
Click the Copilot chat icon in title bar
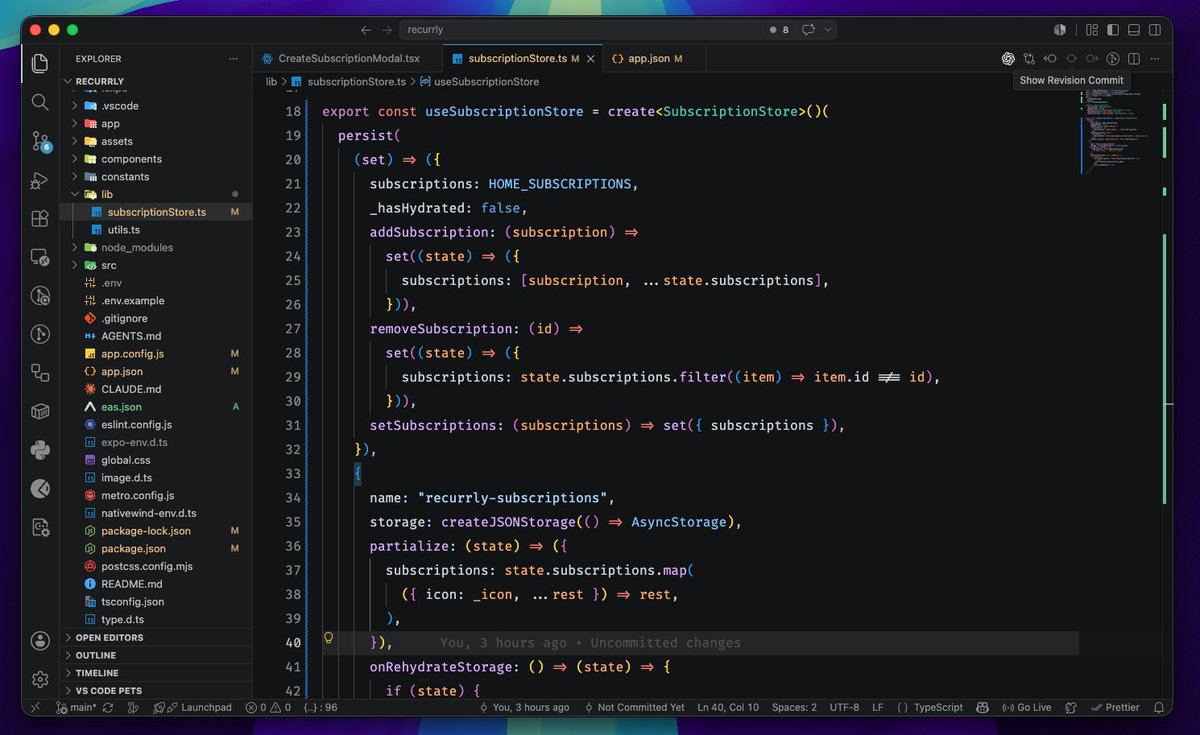808,30
